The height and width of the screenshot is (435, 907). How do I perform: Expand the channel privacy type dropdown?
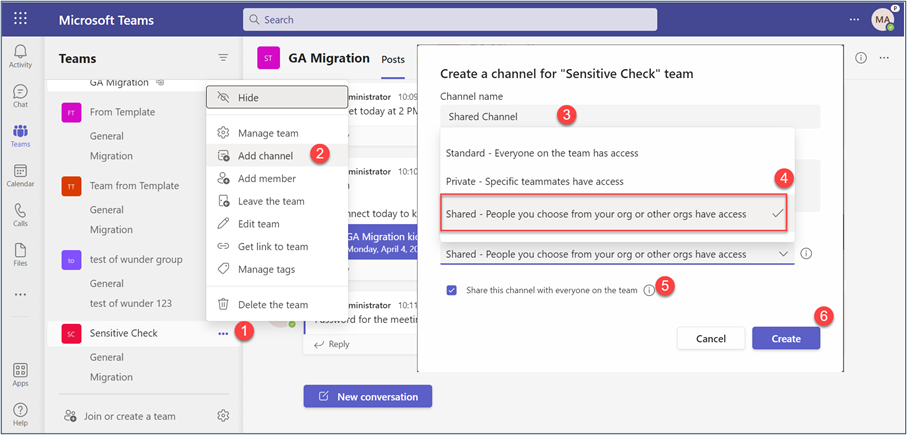618,254
